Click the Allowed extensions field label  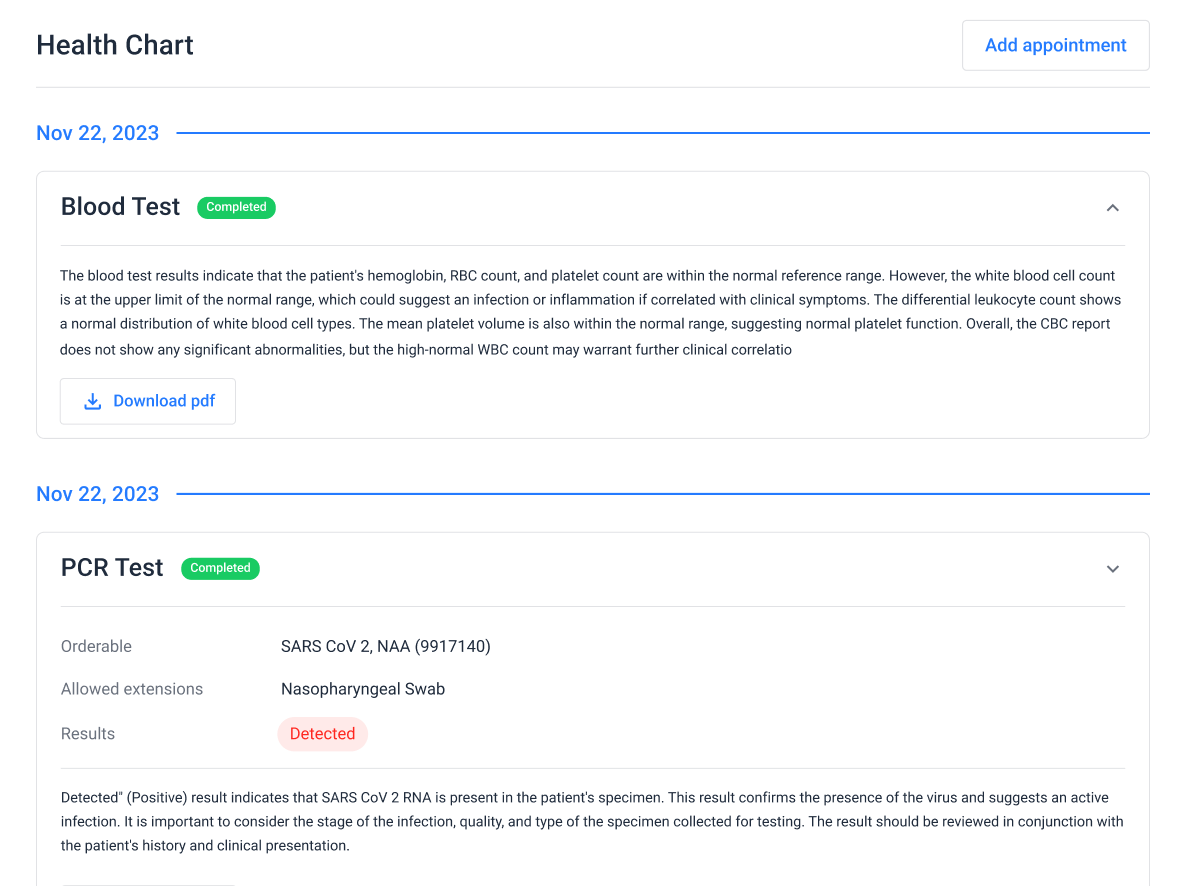coord(132,689)
